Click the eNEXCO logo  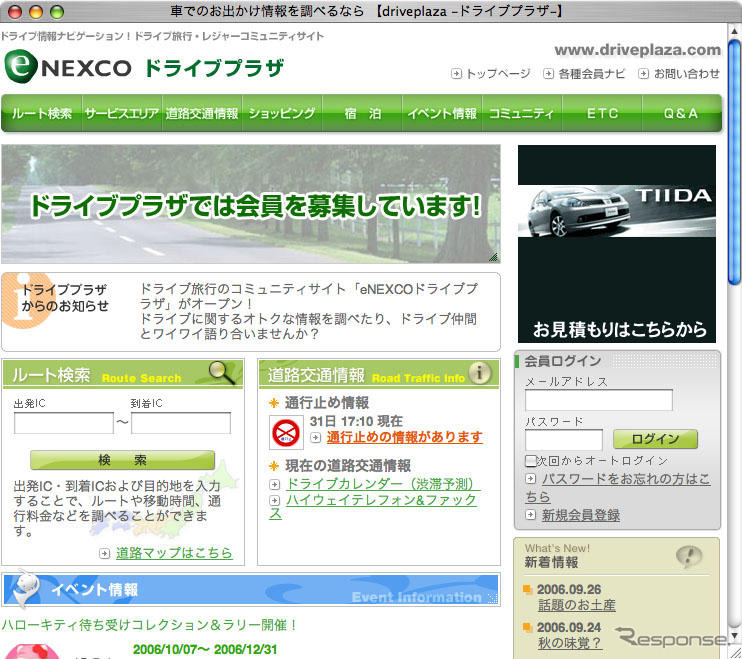(68, 67)
